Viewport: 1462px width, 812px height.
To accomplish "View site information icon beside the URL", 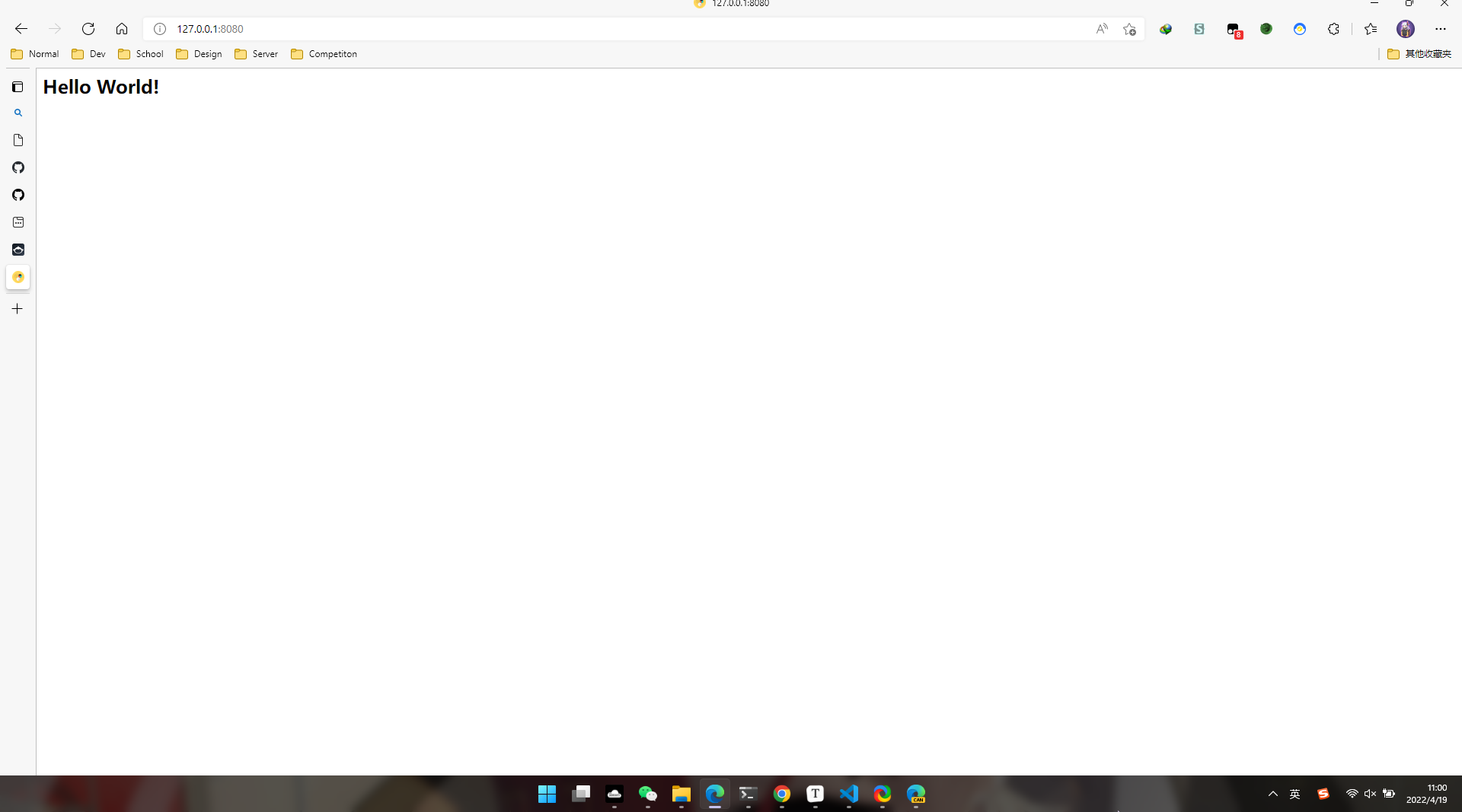I will pyautogui.click(x=160, y=29).
